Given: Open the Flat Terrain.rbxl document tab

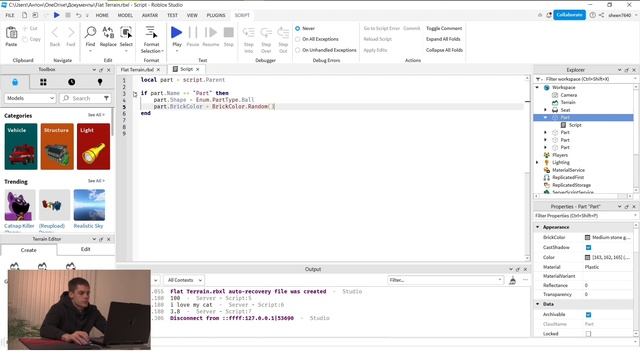Looking at the screenshot, I should pyautogui.click(x=137, y=70).
